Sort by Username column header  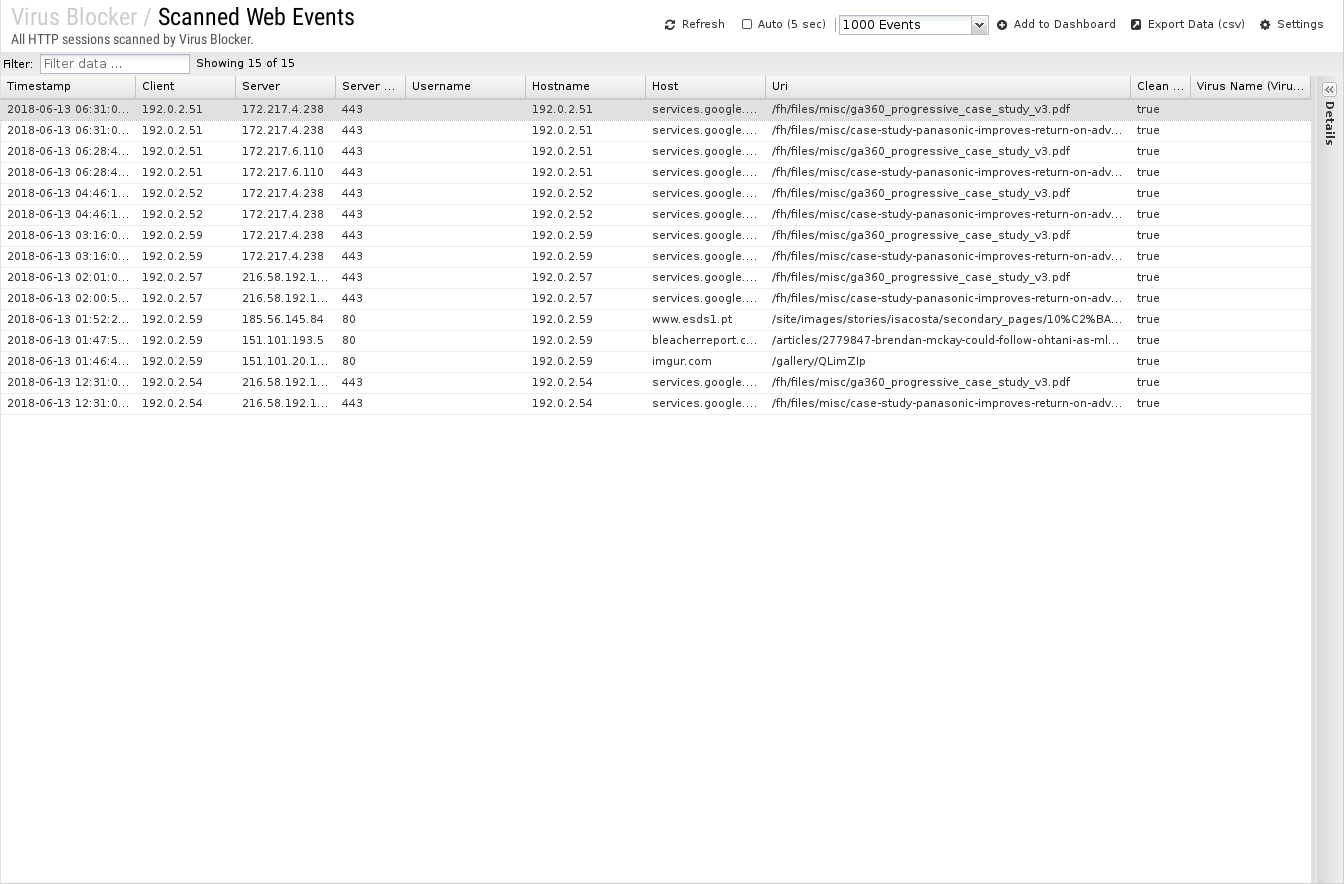466,87
